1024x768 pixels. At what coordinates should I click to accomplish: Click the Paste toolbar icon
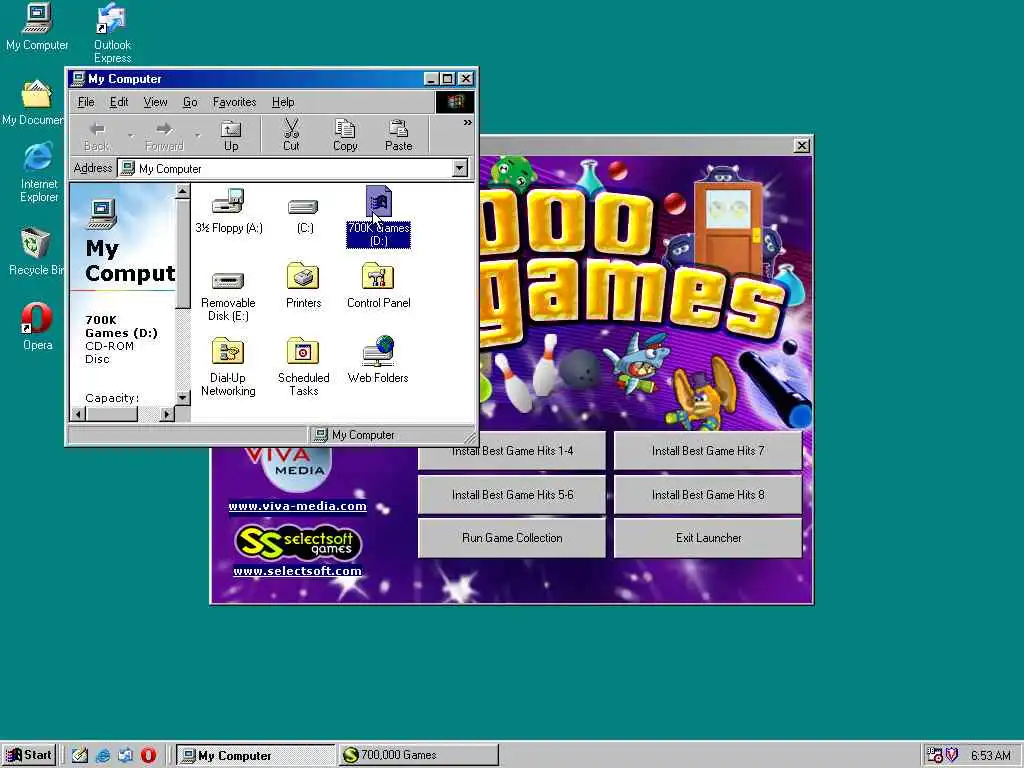398,136
